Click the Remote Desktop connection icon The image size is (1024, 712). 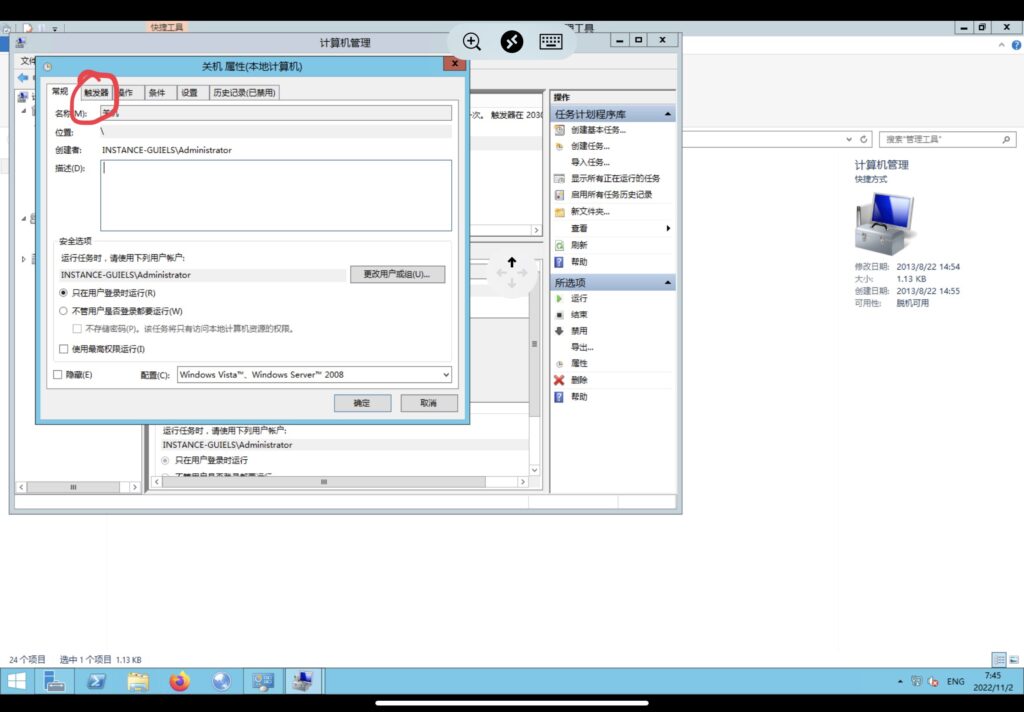(x=512, y=41)
